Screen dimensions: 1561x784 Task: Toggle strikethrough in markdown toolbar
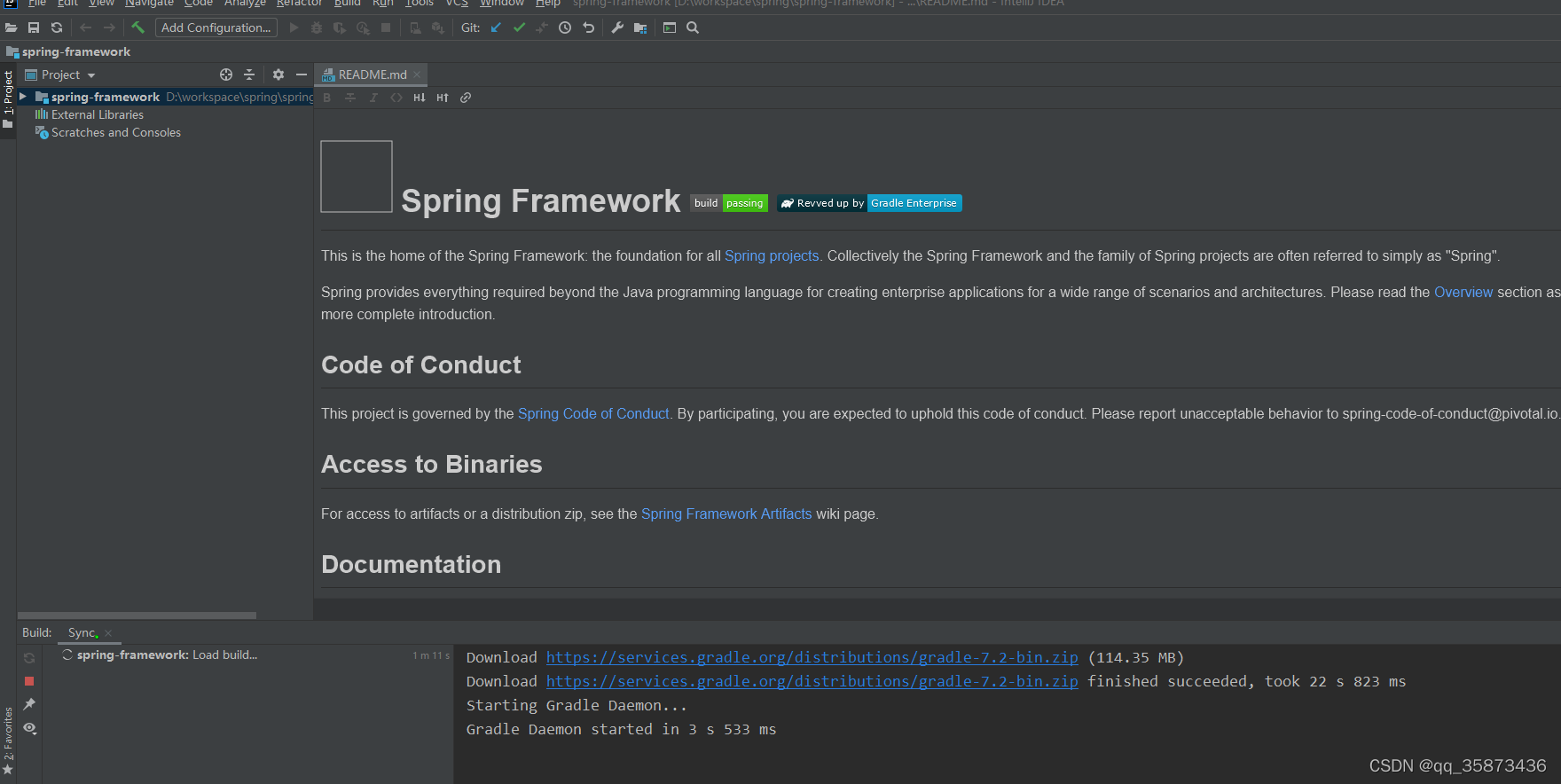(x=350, y=98)
